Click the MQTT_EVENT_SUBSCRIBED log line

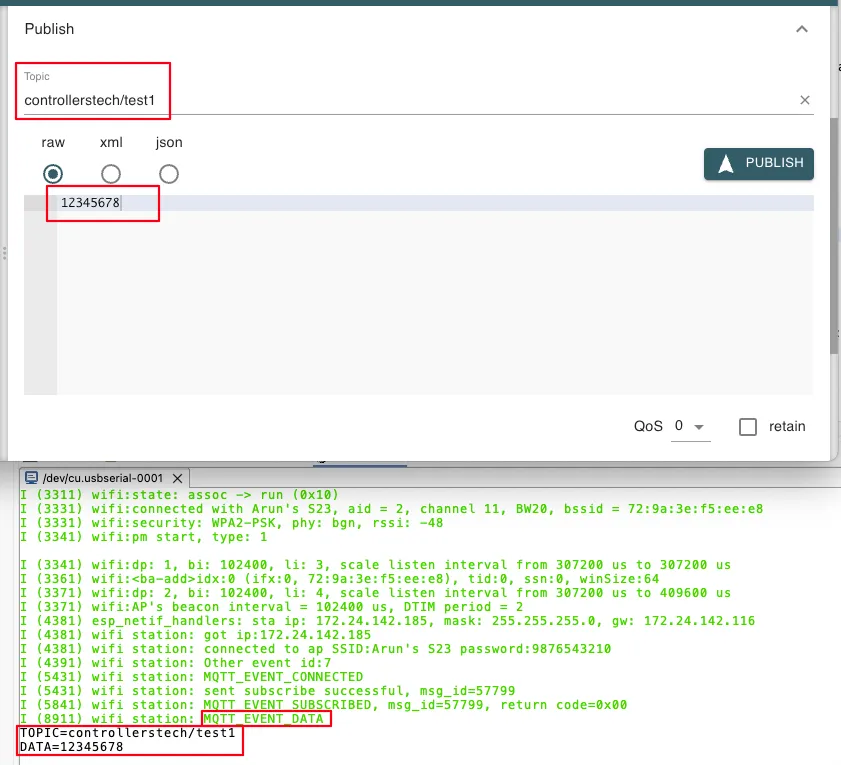tap(323, 704)
